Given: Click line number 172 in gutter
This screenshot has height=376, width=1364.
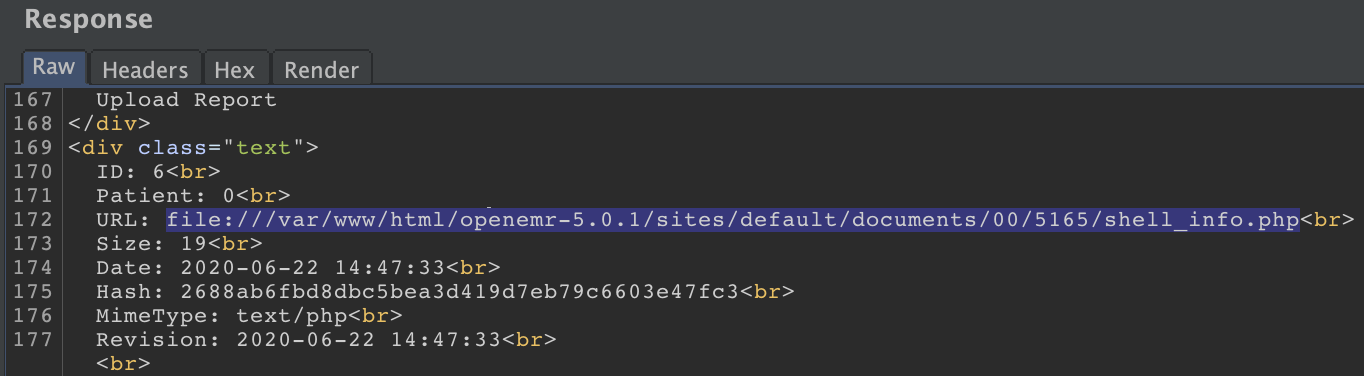Looking at the screenshot, I should click(x=32, y=219).
